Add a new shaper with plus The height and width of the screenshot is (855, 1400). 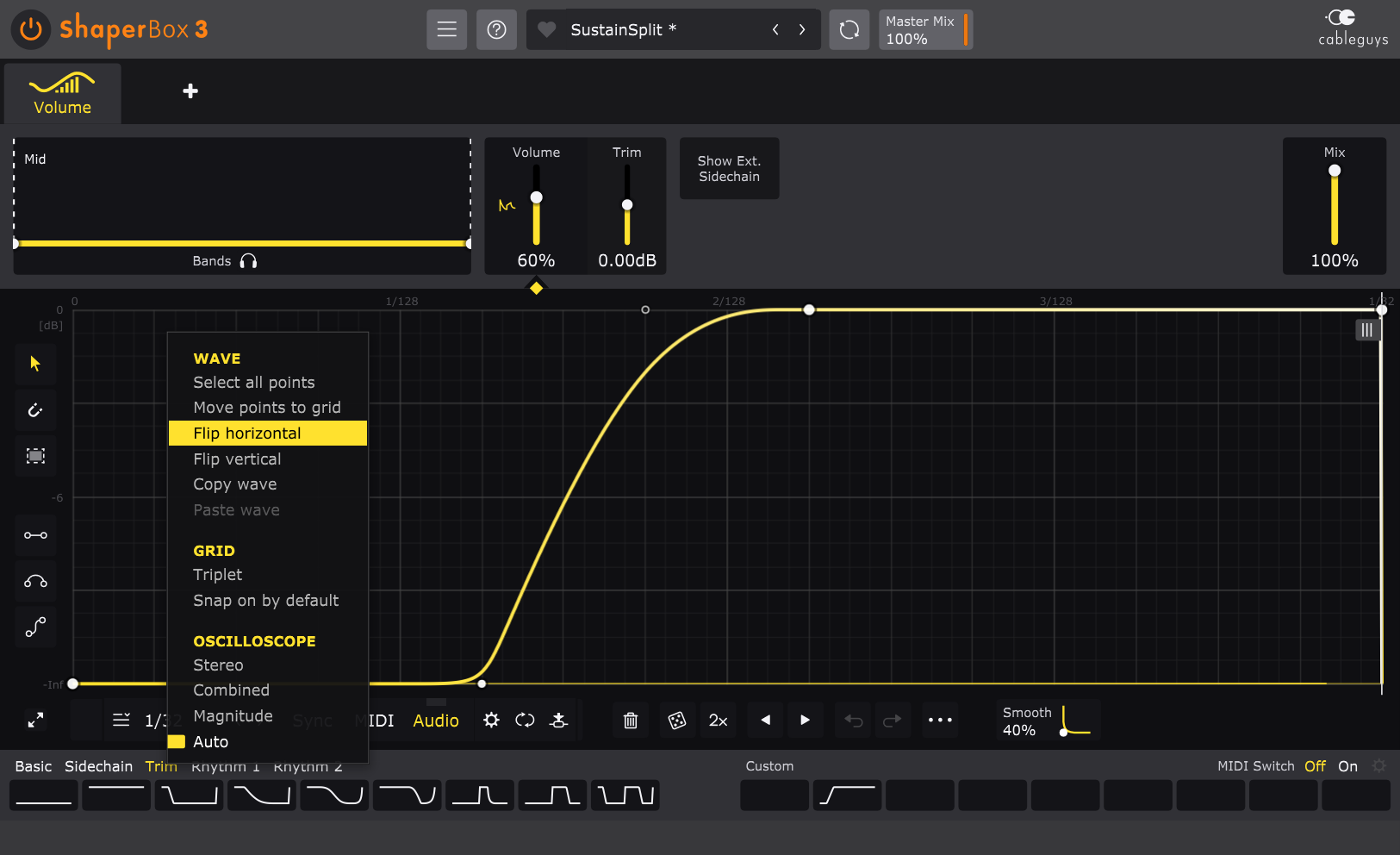pos(190,91)
